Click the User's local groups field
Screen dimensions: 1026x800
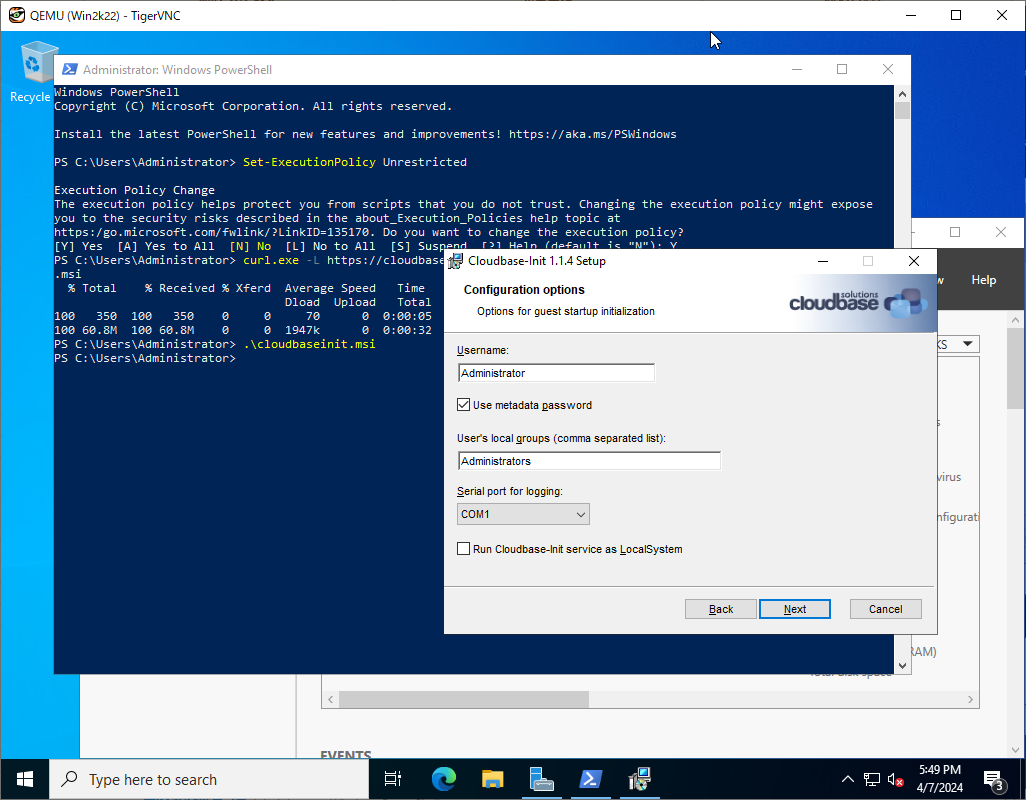(589, 461)
